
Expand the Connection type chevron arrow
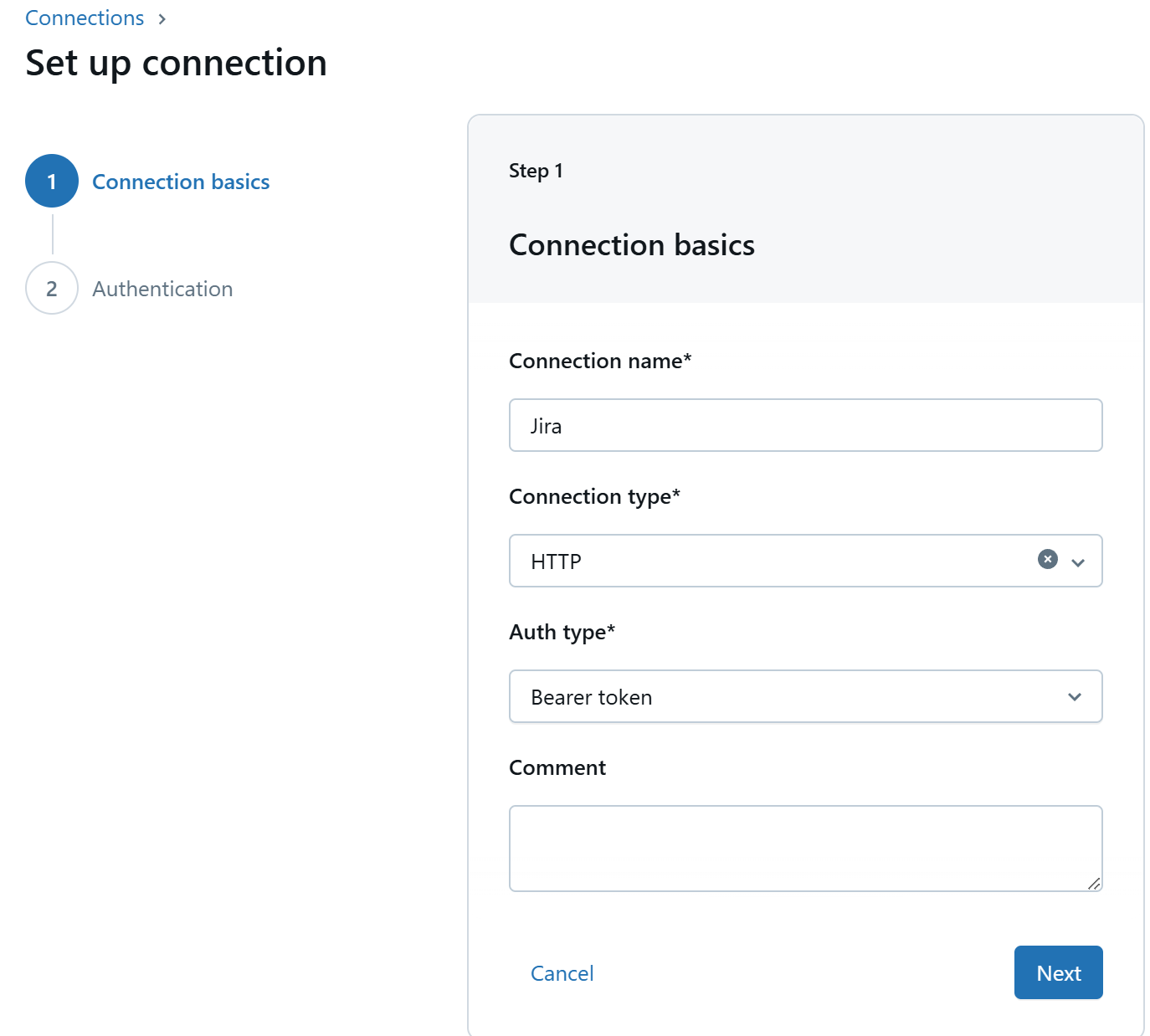[x=1078, y=562]
